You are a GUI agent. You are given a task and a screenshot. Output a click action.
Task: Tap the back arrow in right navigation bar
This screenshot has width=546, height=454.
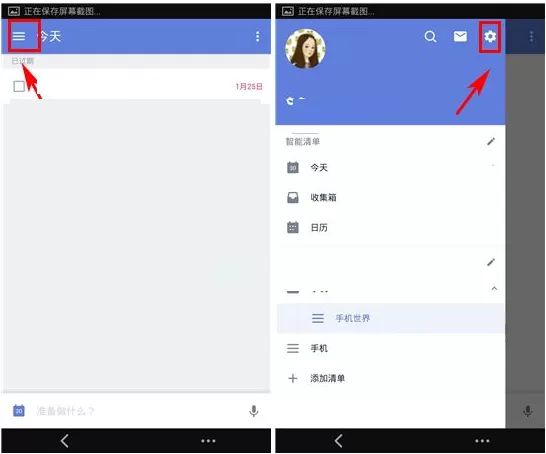339,441
